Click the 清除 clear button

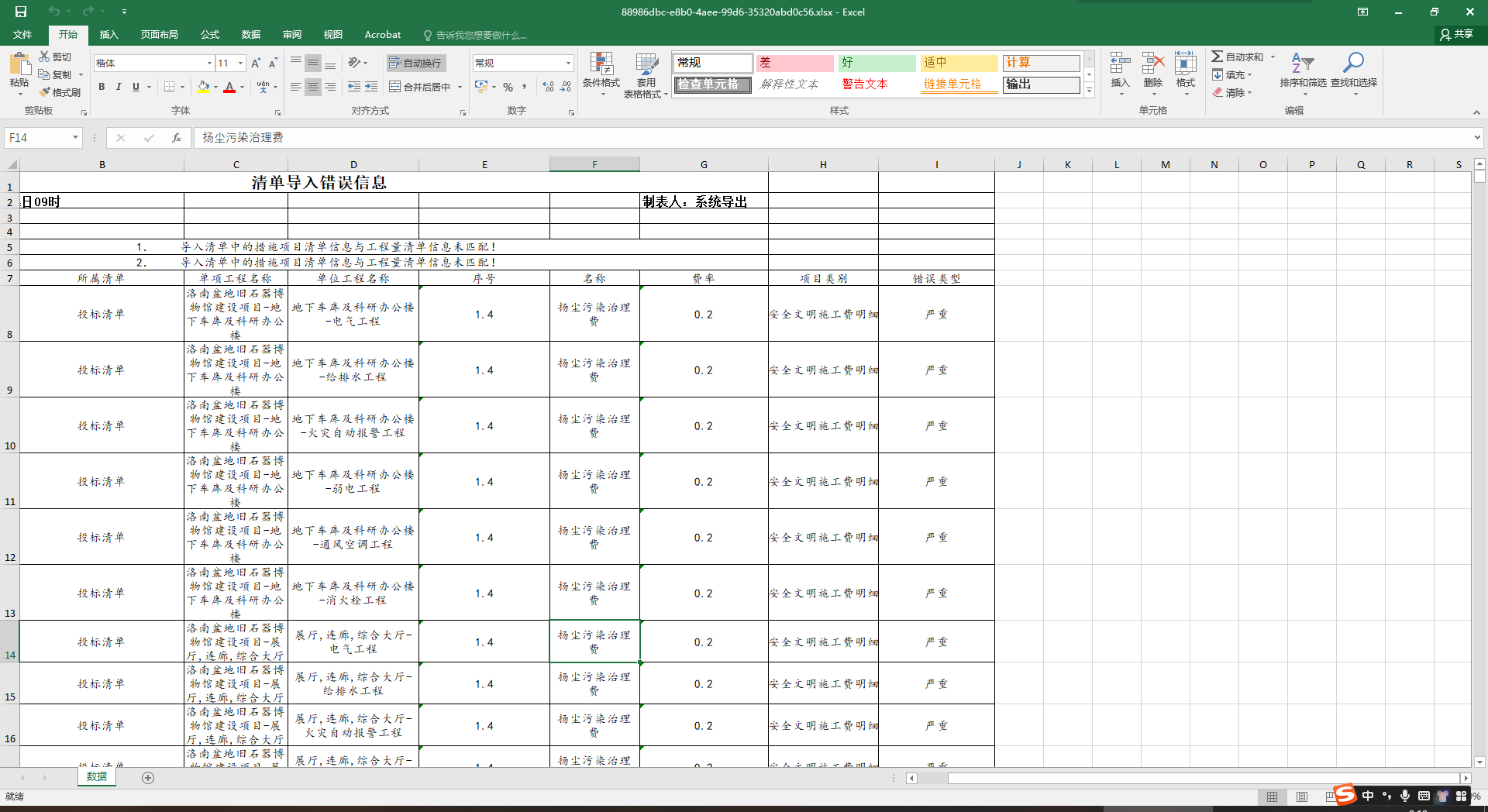coord(1232,92)
